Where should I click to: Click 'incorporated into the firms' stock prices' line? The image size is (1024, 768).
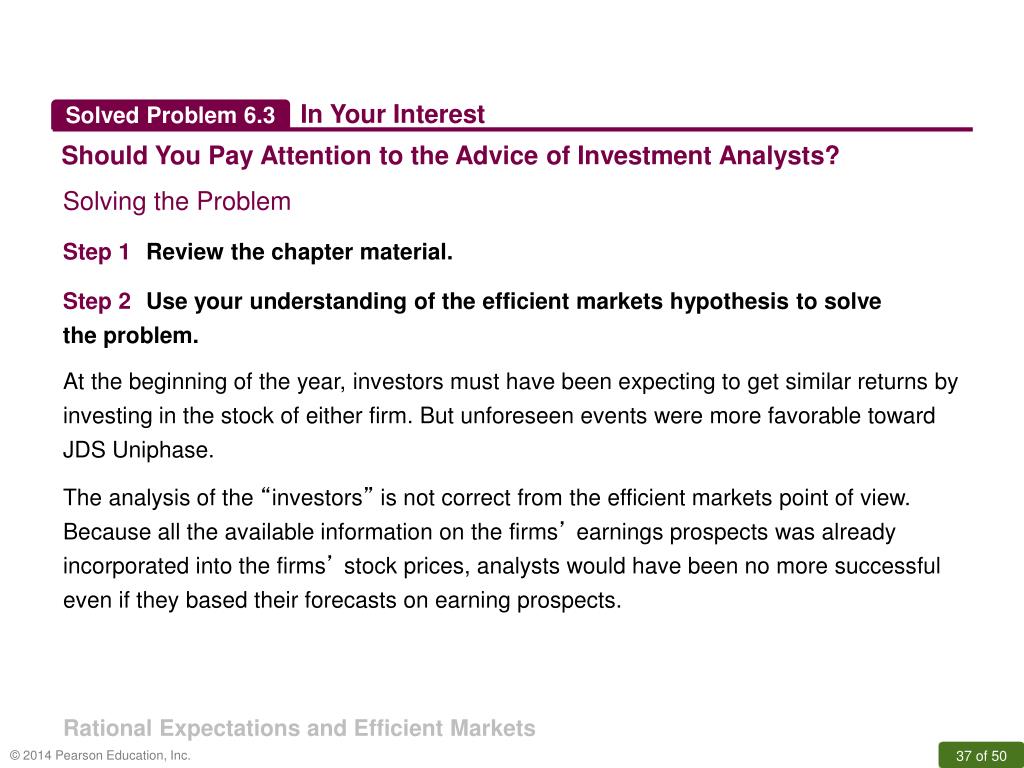point(502,566)
